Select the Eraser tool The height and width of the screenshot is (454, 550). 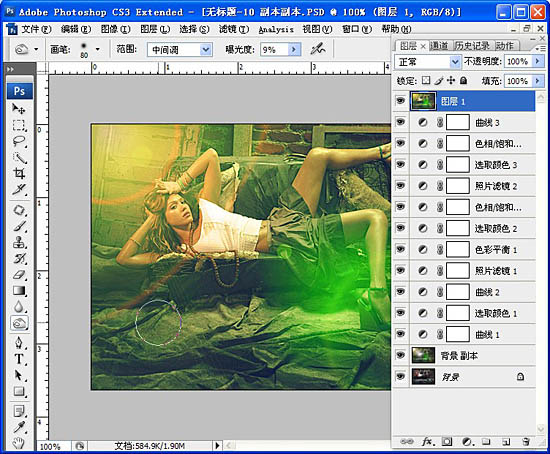pos(19,275)
